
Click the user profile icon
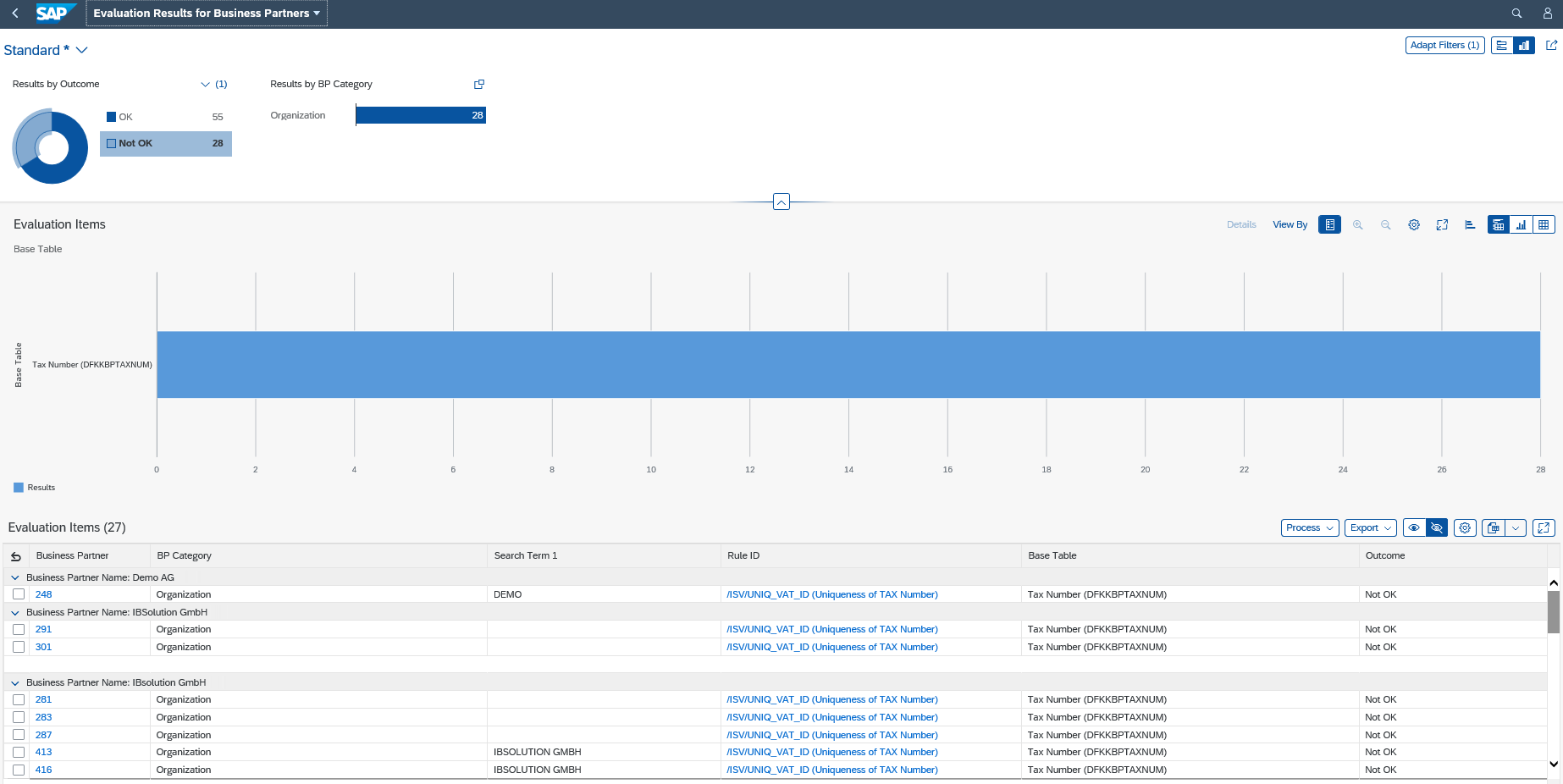(1546, 13)
